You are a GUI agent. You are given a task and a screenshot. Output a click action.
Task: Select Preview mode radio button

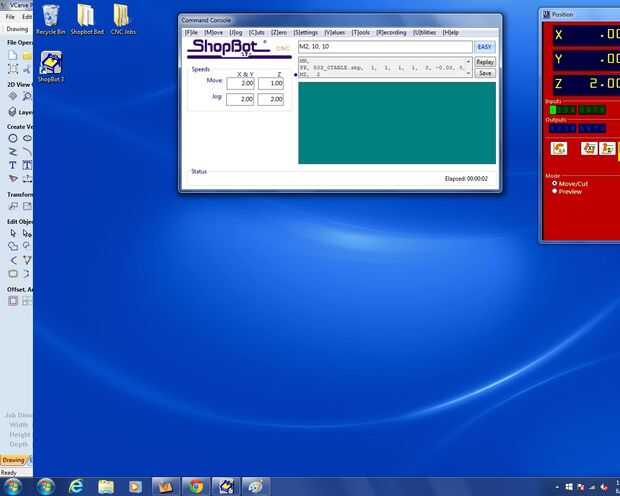(555, 191)
